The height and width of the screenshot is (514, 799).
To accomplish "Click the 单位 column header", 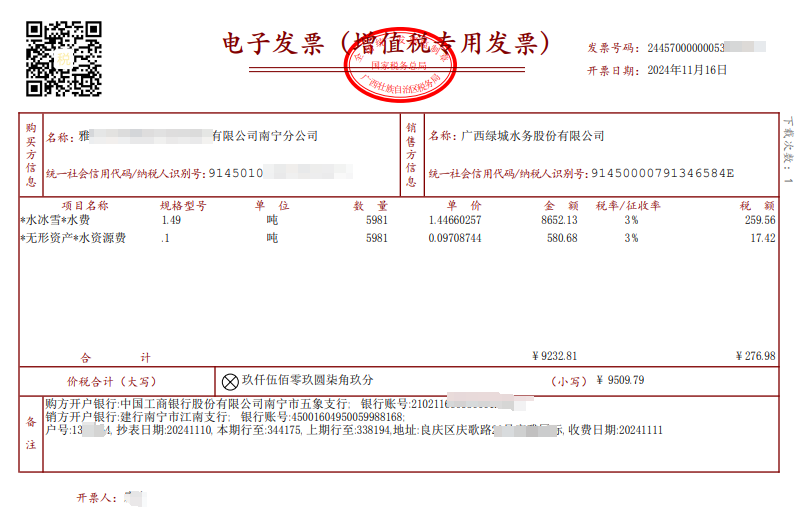I will [272, 206].
